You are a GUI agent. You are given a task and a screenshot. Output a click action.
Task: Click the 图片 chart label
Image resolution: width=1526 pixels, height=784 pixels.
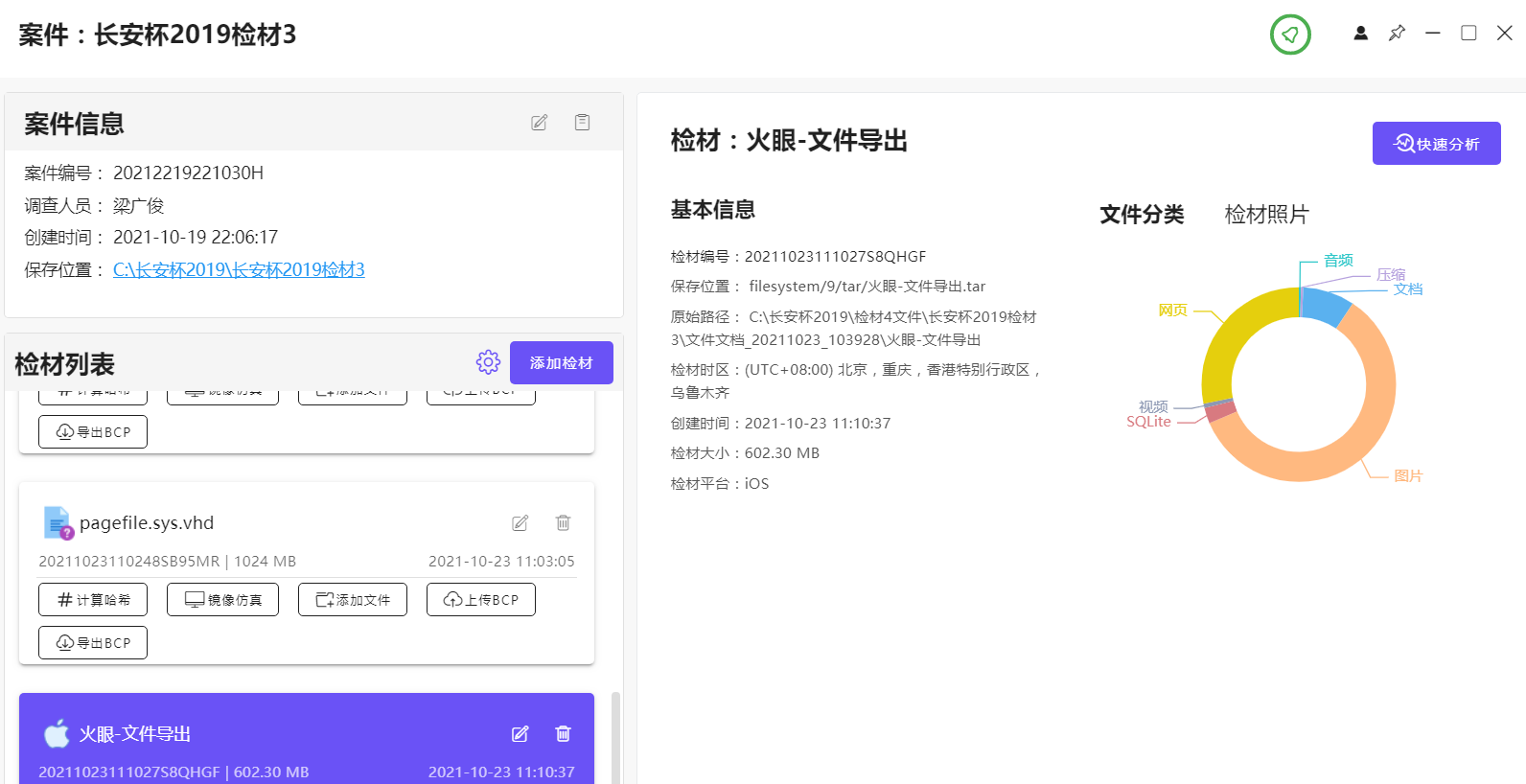coord(1408,476)
